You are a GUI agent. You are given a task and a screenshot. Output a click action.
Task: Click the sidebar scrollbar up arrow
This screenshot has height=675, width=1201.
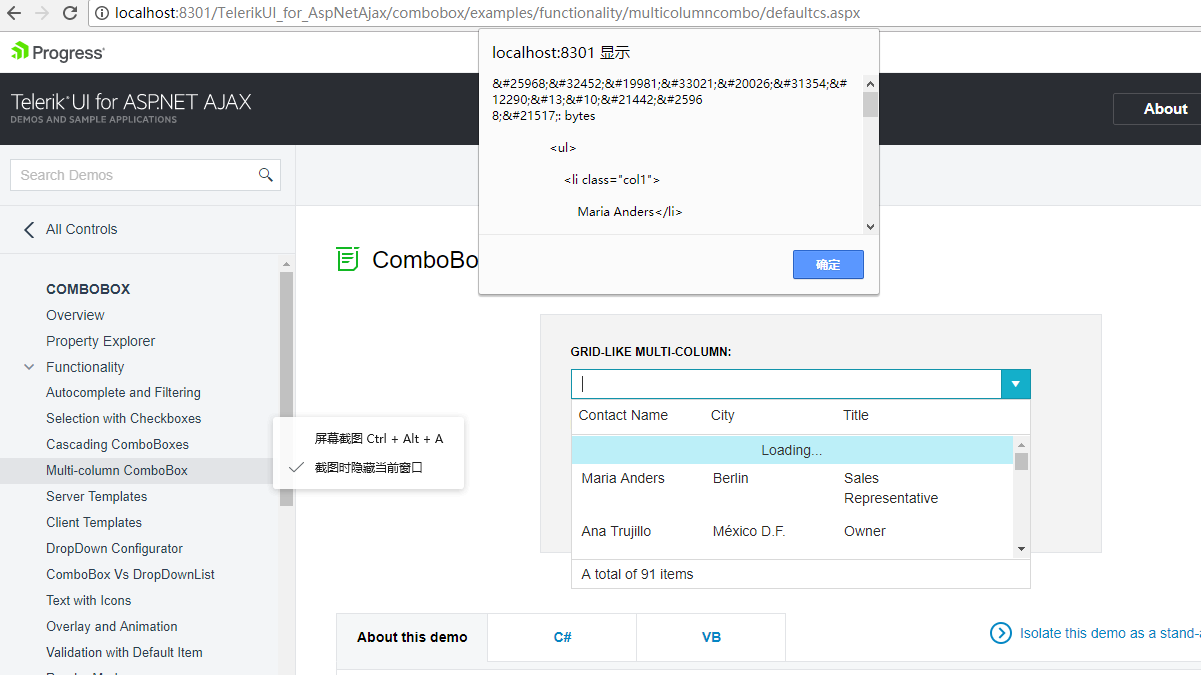(286, 265)
